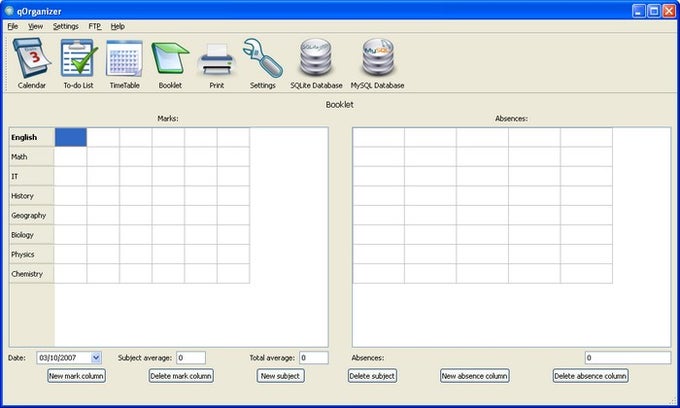Image resolution: width=680 pixels, height=408 pixels.
Task: Select the Math row header
Action: 32,157
